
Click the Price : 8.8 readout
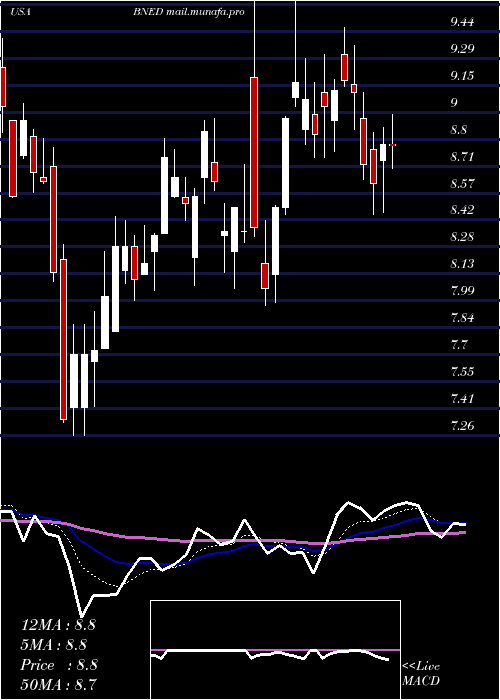click(x=59, y=665)
